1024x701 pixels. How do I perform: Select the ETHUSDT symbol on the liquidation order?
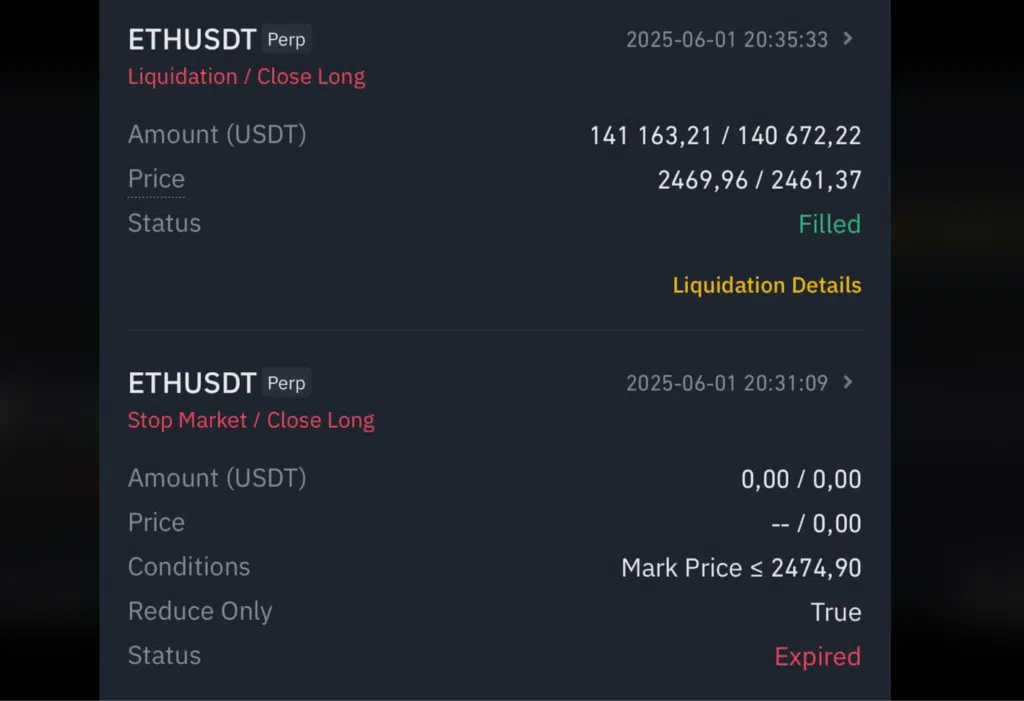191,40
